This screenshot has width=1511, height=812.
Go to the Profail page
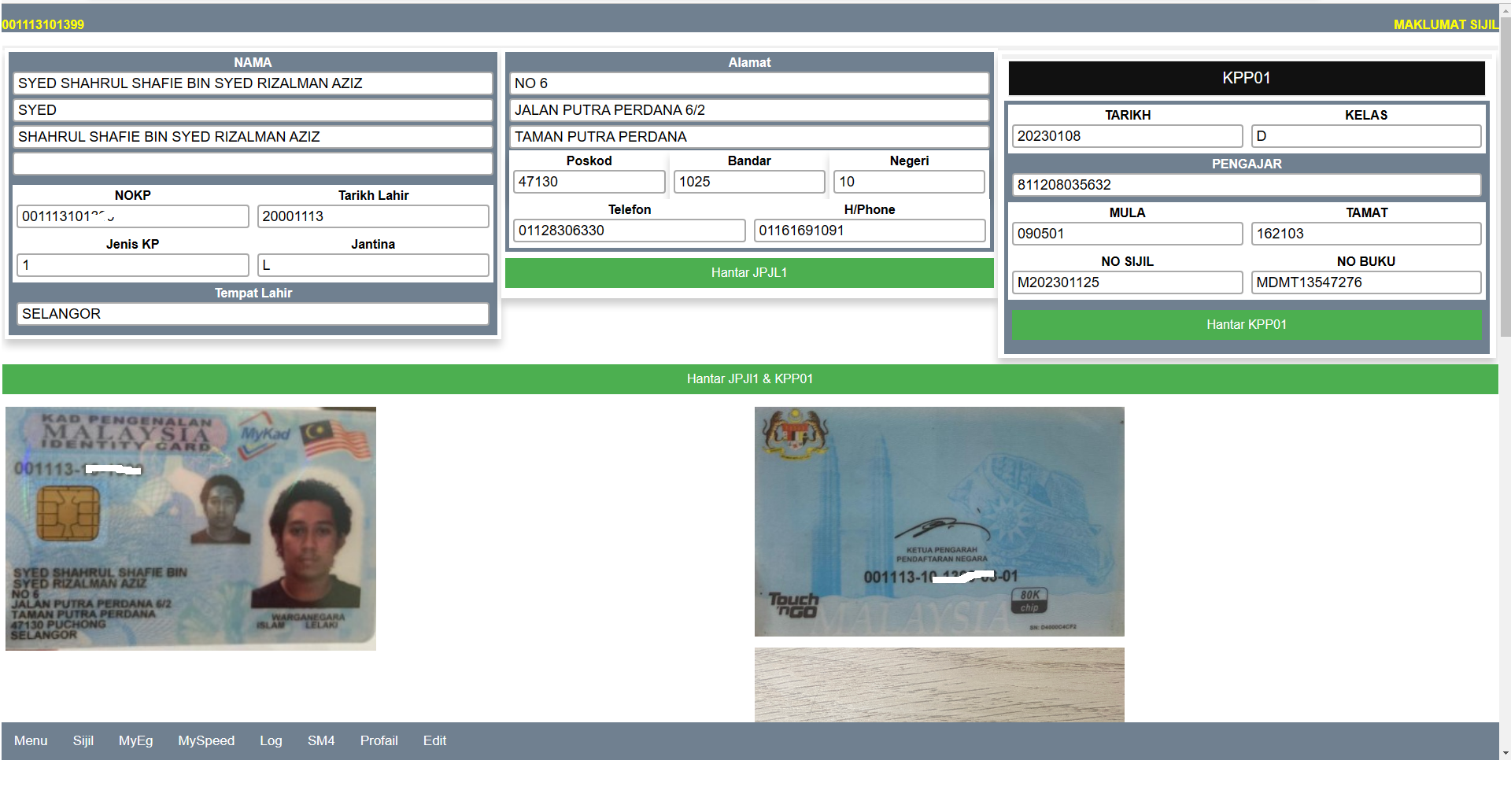(379, 741)
